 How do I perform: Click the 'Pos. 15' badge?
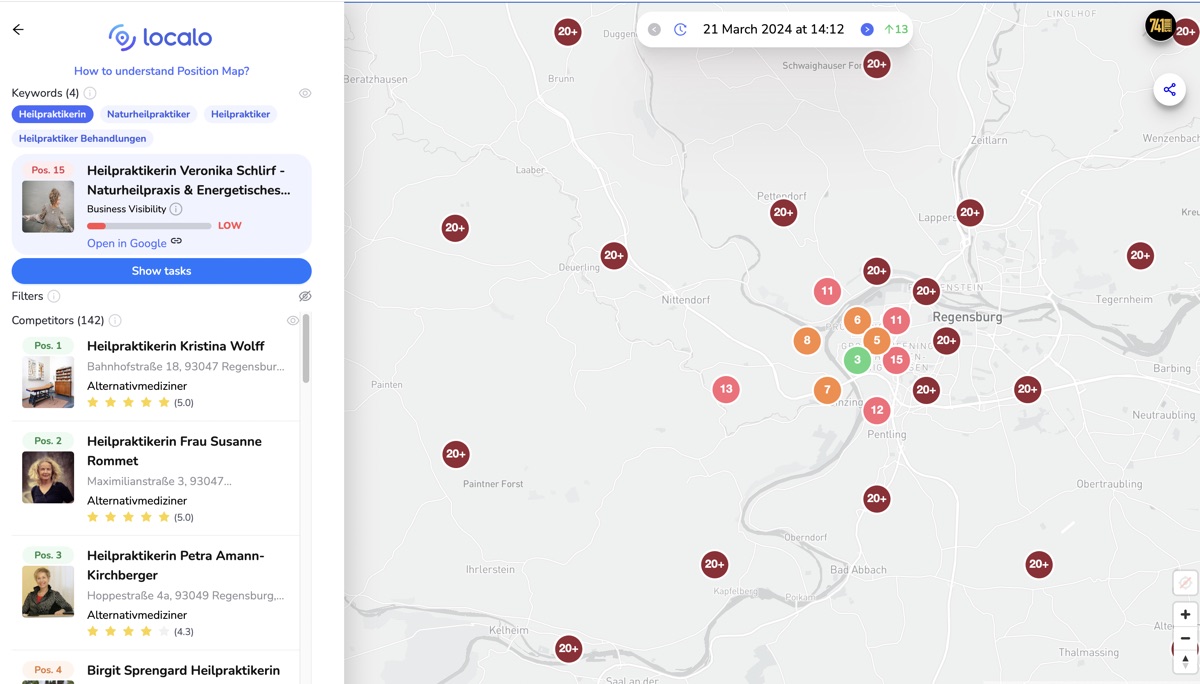(x=48, y=170)
